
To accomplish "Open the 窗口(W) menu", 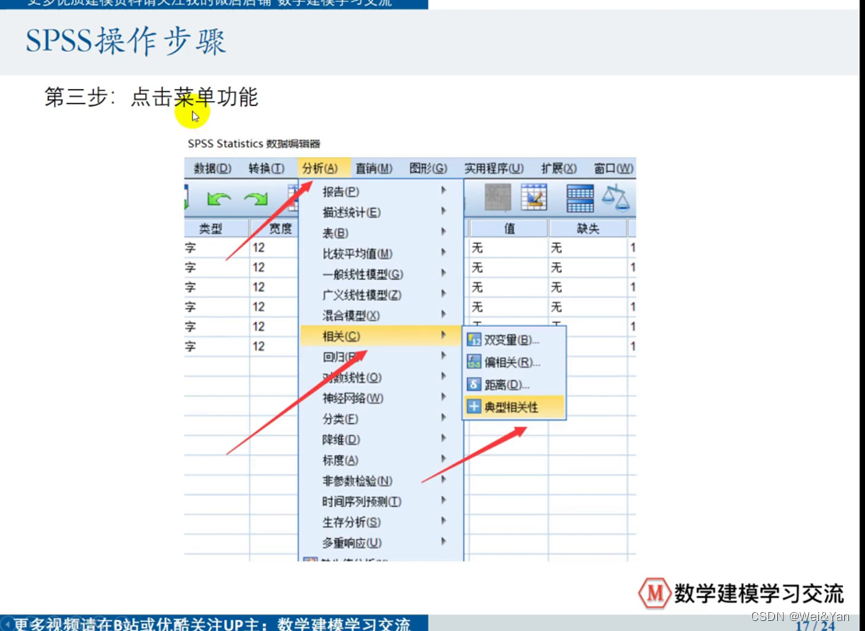I will point(613,168).
